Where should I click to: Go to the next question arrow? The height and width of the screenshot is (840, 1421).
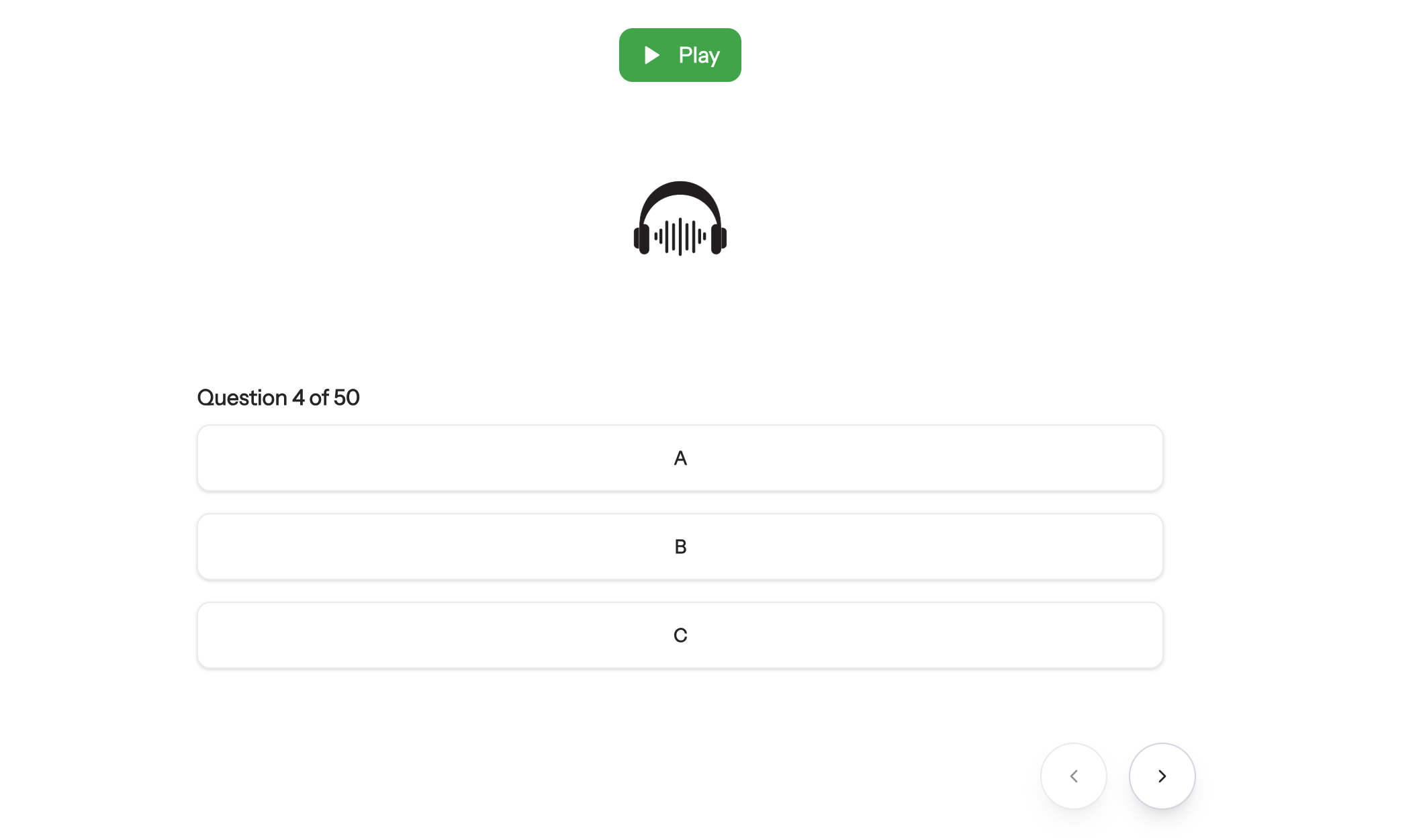(1162, 776)
